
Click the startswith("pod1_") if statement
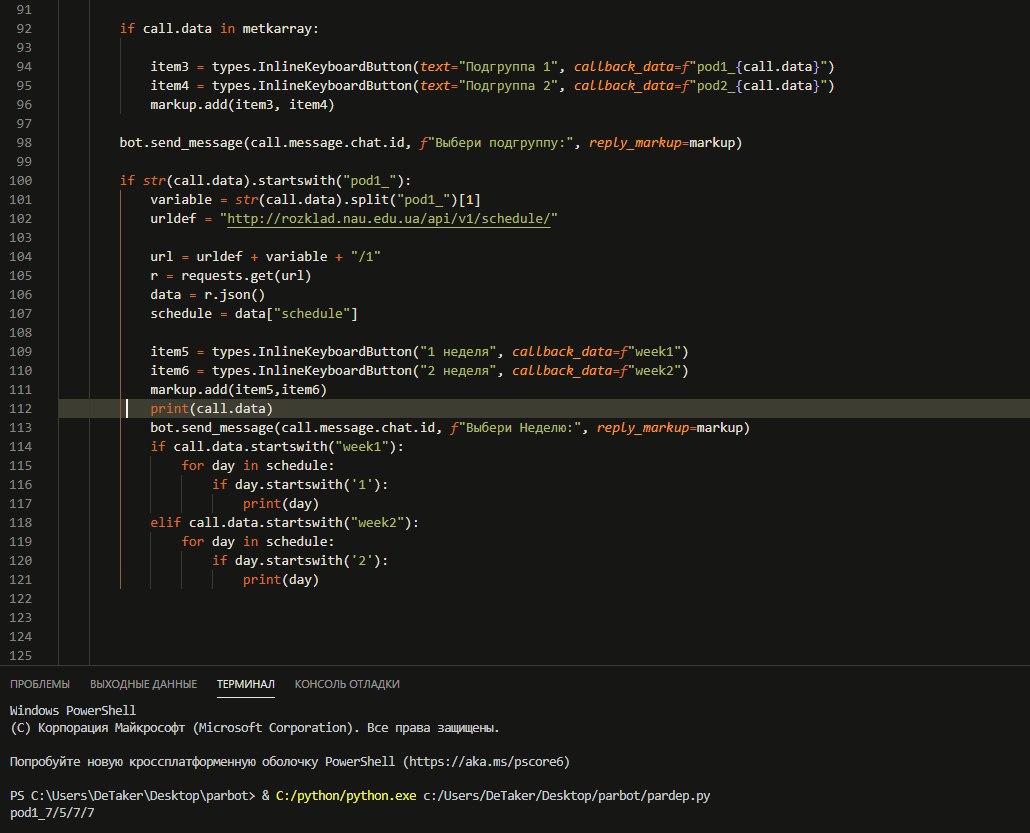(265, 181)
